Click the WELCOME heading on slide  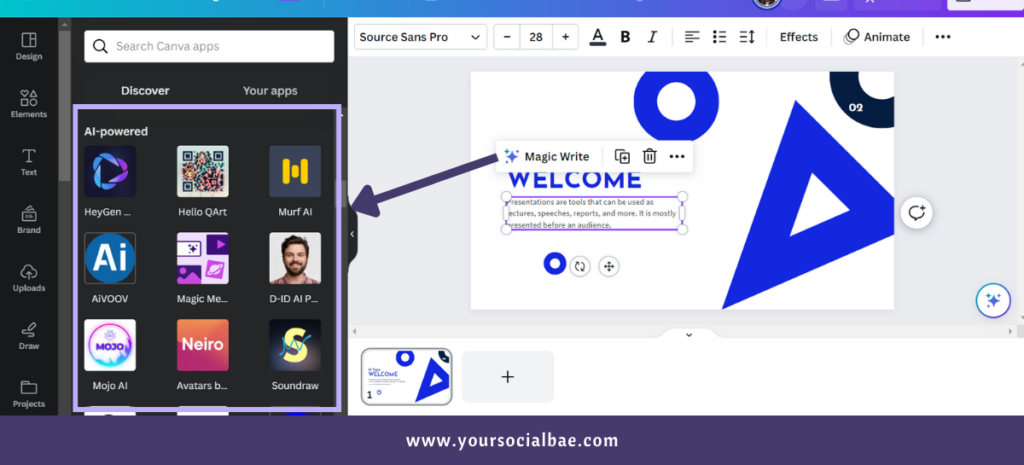pos(575,180)
